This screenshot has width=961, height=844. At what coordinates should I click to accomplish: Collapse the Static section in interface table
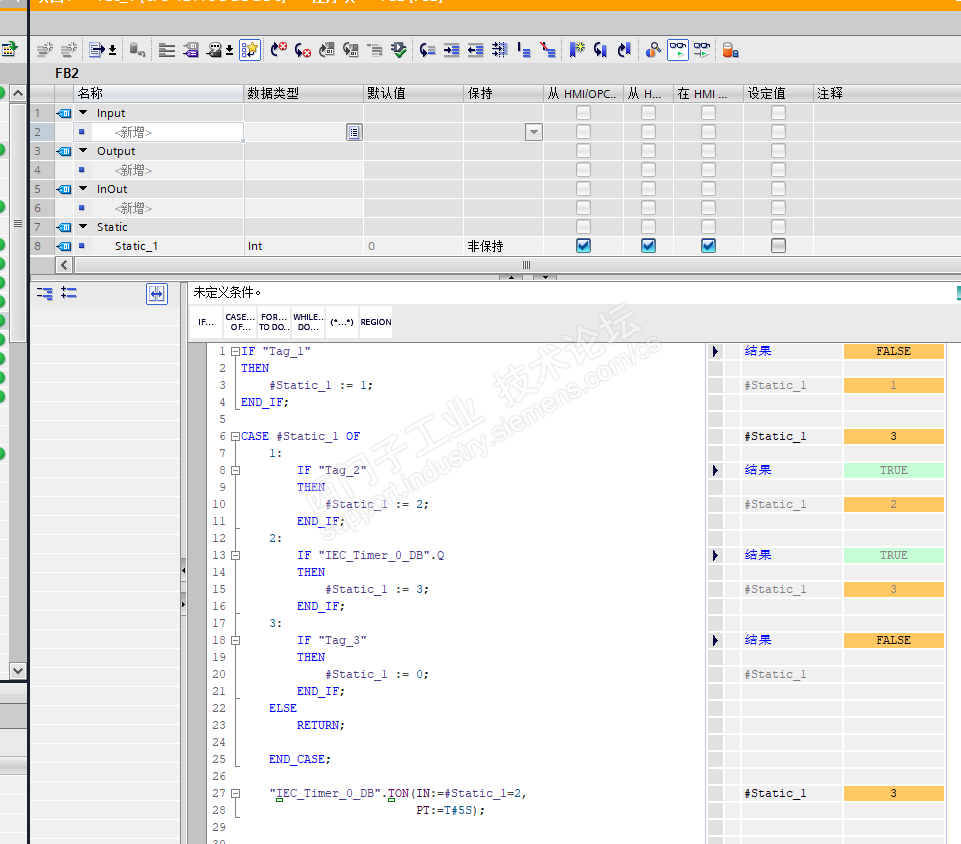pos(84,227)
